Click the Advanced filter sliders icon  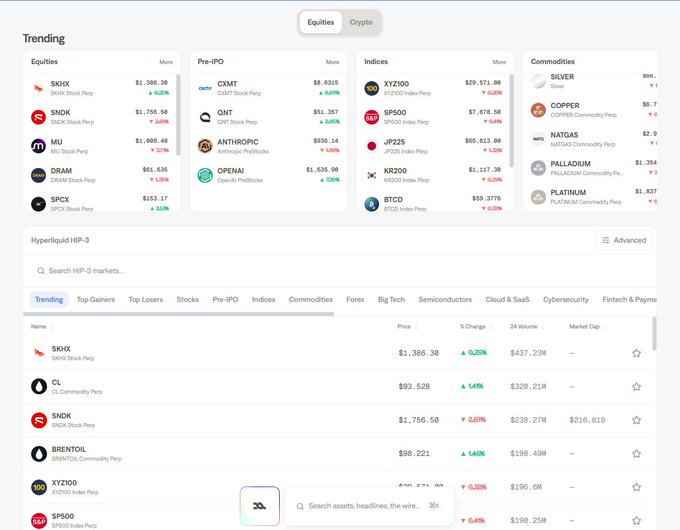pos(606,240)
